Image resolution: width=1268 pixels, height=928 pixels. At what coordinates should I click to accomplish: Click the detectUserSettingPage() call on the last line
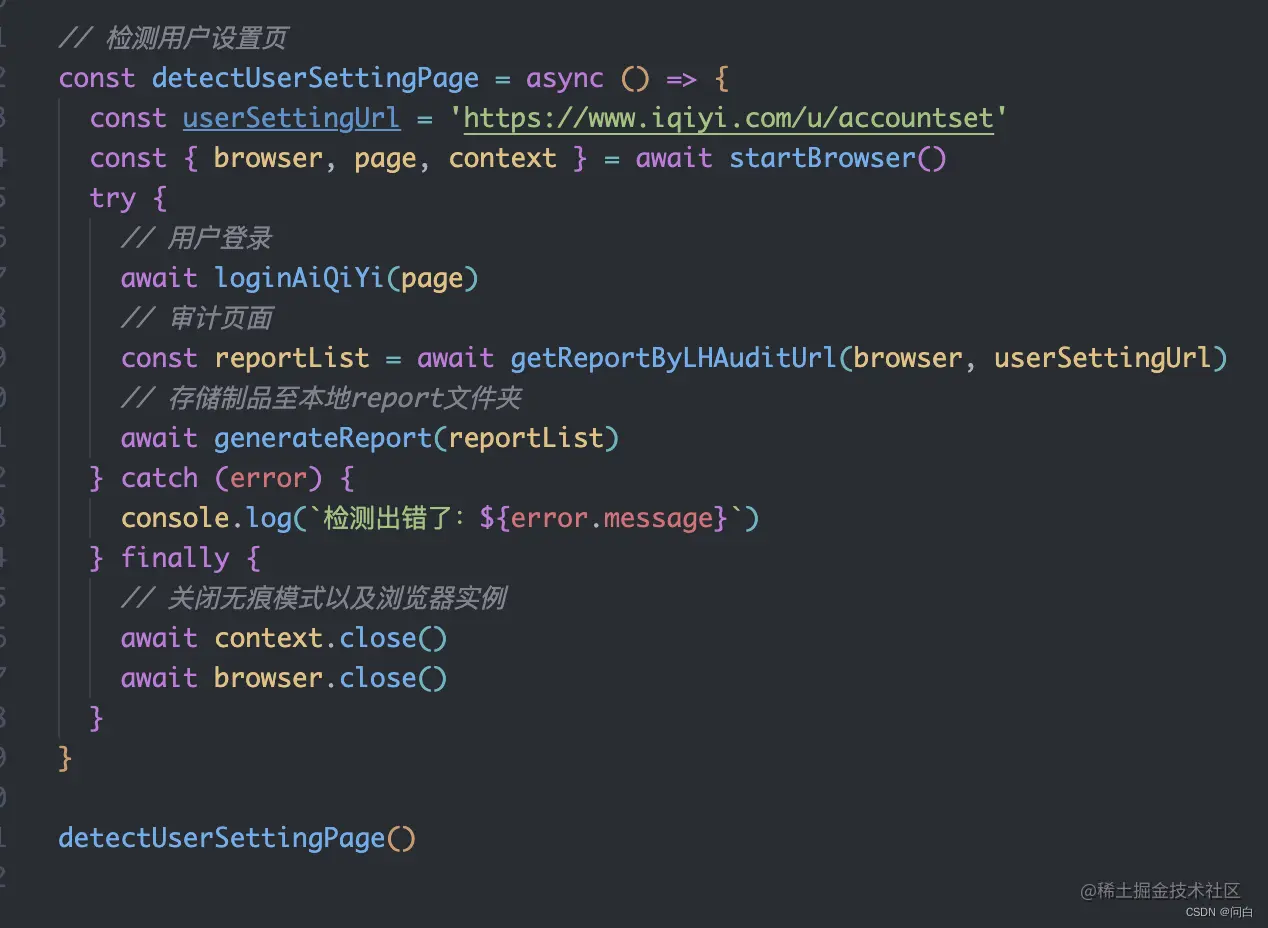[x=237, y=838]
